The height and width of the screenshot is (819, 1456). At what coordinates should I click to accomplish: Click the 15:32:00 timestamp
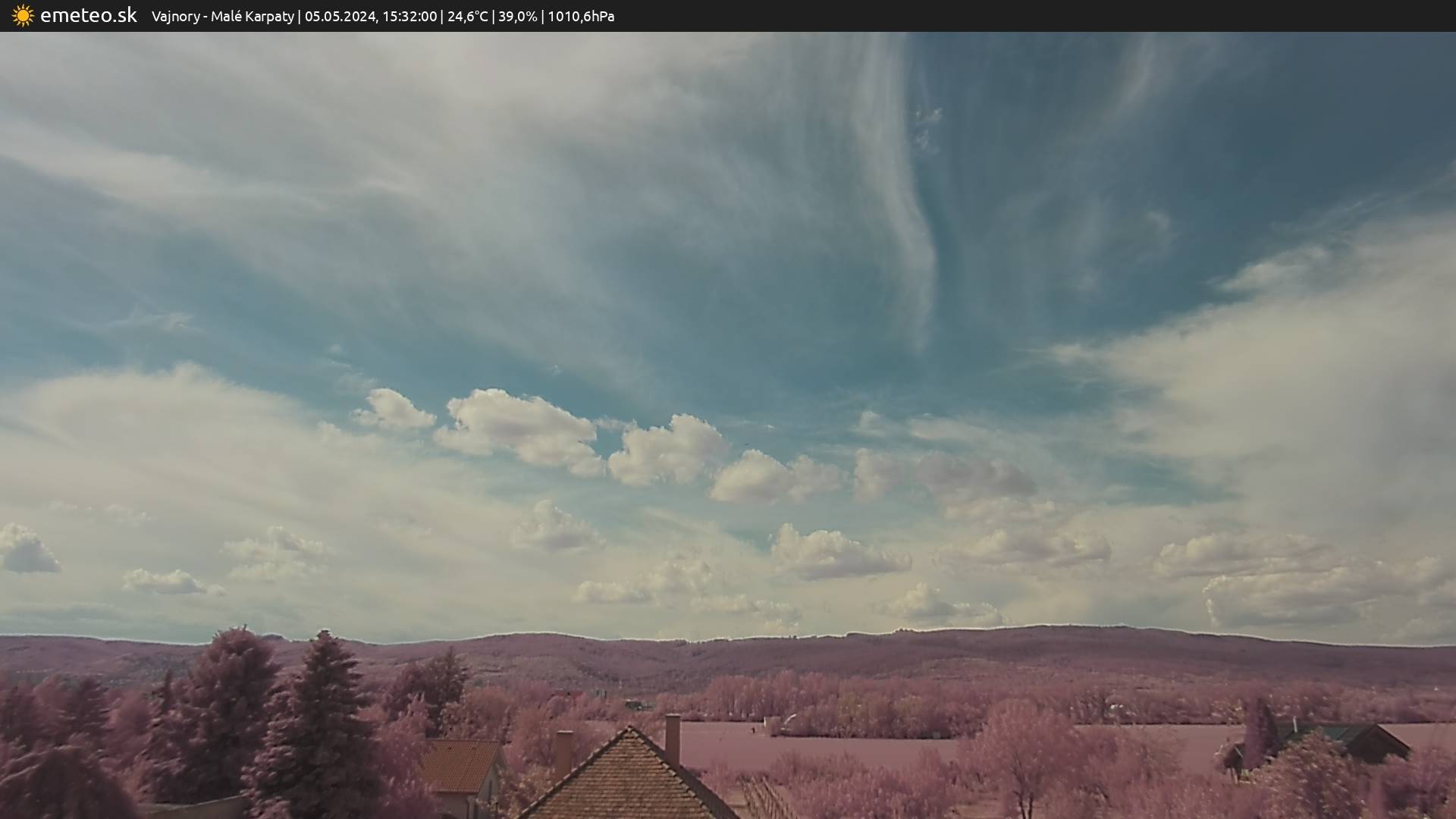(x=409, y=16)
